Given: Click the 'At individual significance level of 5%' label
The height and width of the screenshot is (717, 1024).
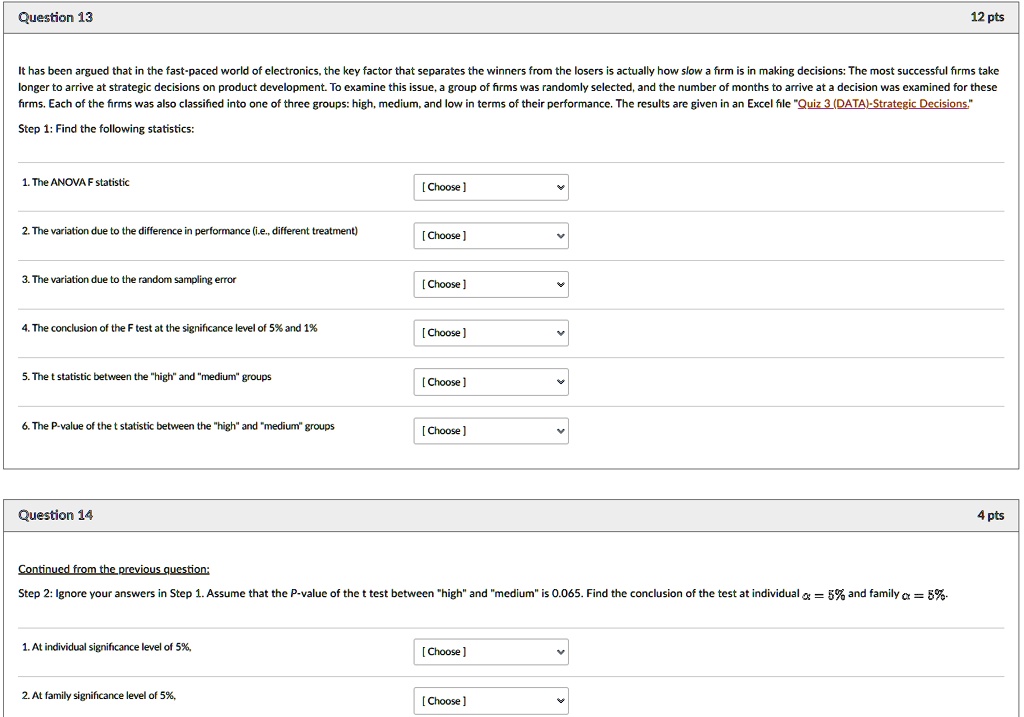Looking at the screenshot, I should [106, 647].
